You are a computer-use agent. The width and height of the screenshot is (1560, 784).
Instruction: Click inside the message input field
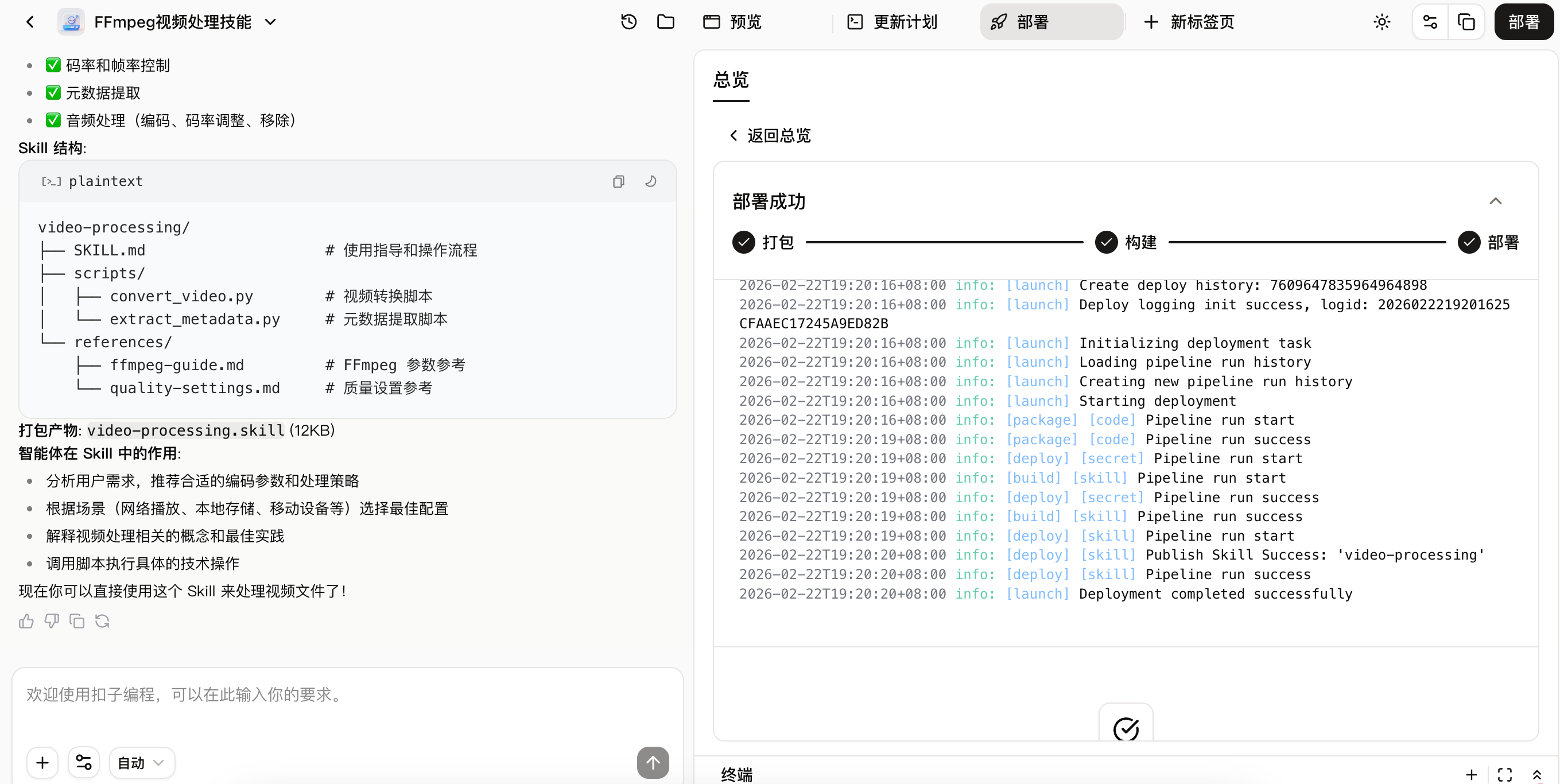(x=303, y=694)
